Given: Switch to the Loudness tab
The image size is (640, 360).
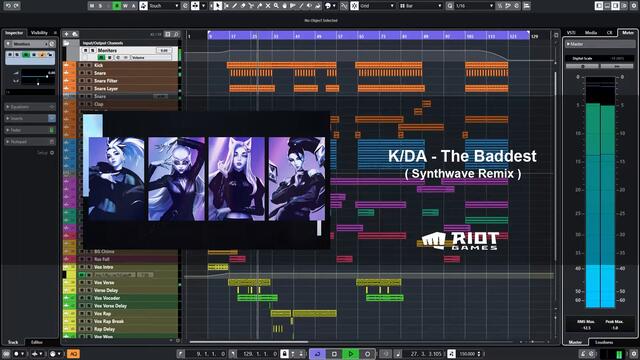Looking at the screenshot, I should coord(604,342).
